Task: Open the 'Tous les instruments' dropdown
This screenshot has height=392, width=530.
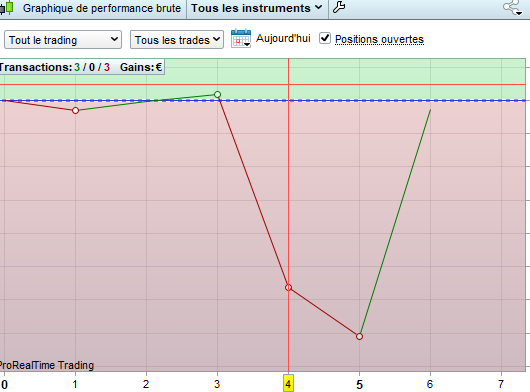Action: (257, 8)
